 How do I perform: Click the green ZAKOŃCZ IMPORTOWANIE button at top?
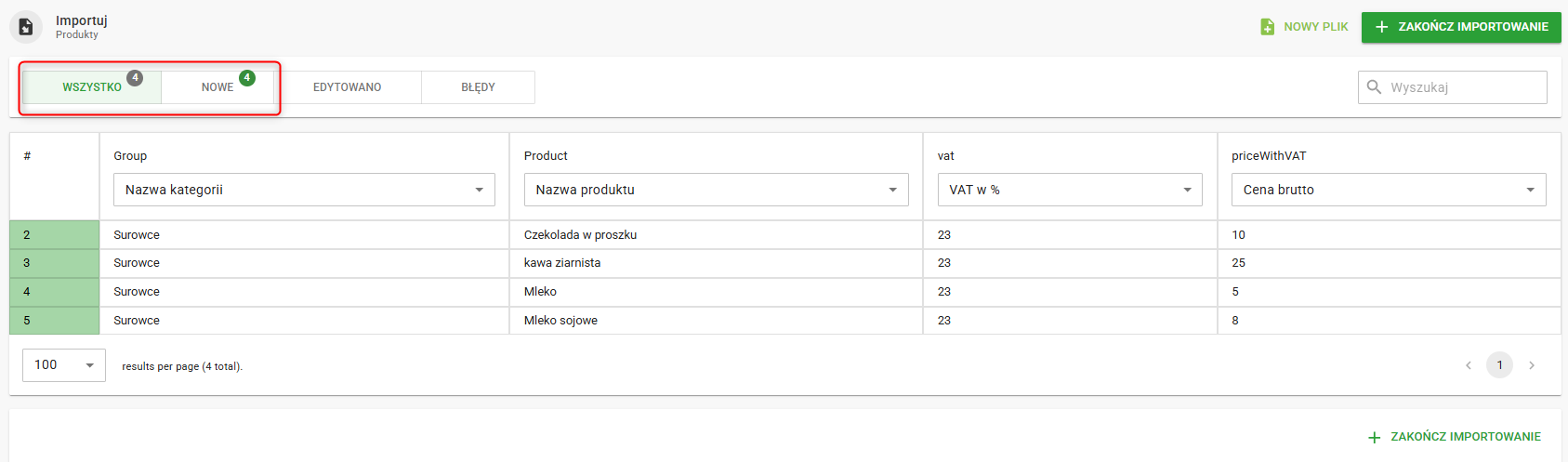point(1461,27)
